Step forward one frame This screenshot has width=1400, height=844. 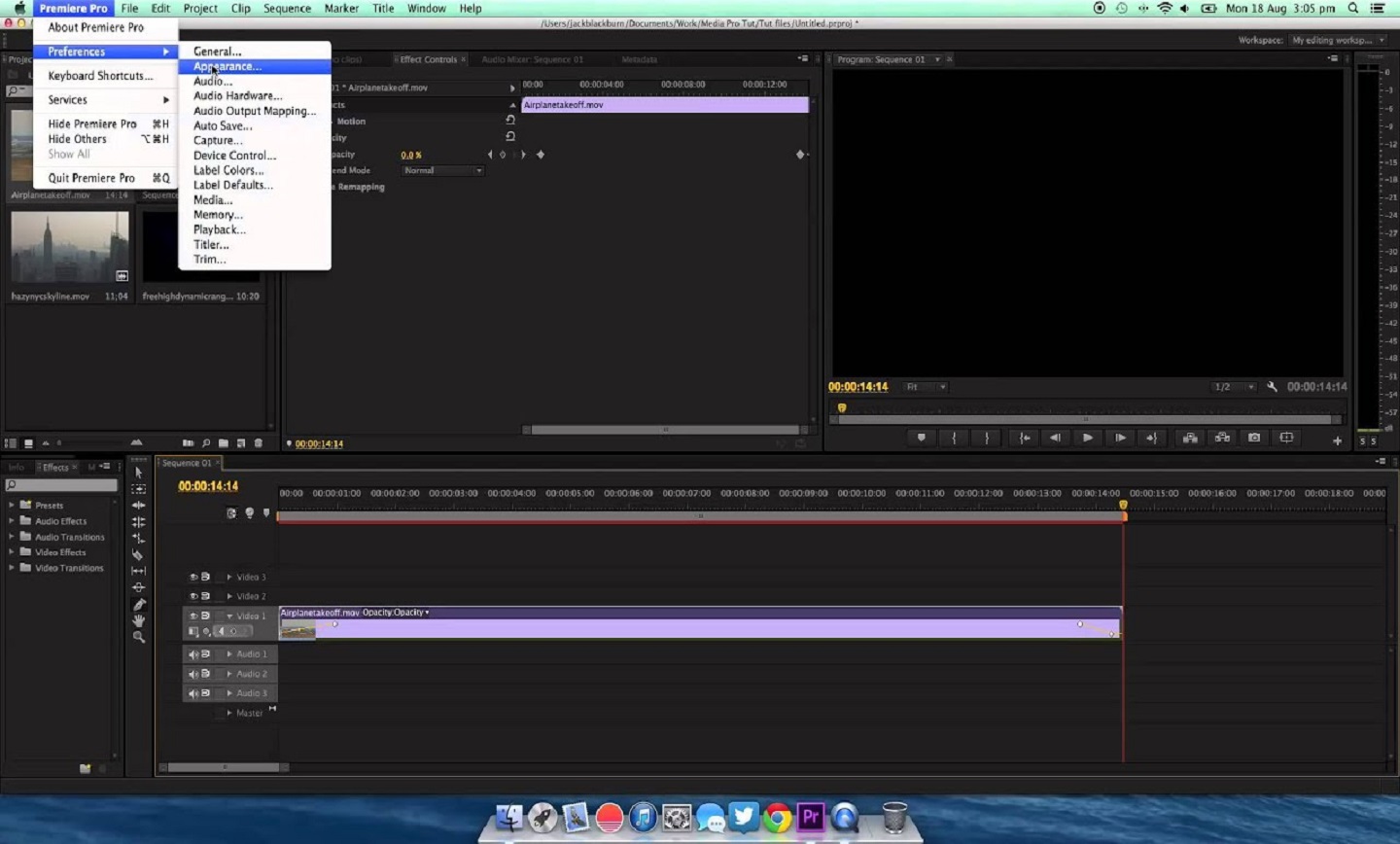click(x=1120, y=438)
